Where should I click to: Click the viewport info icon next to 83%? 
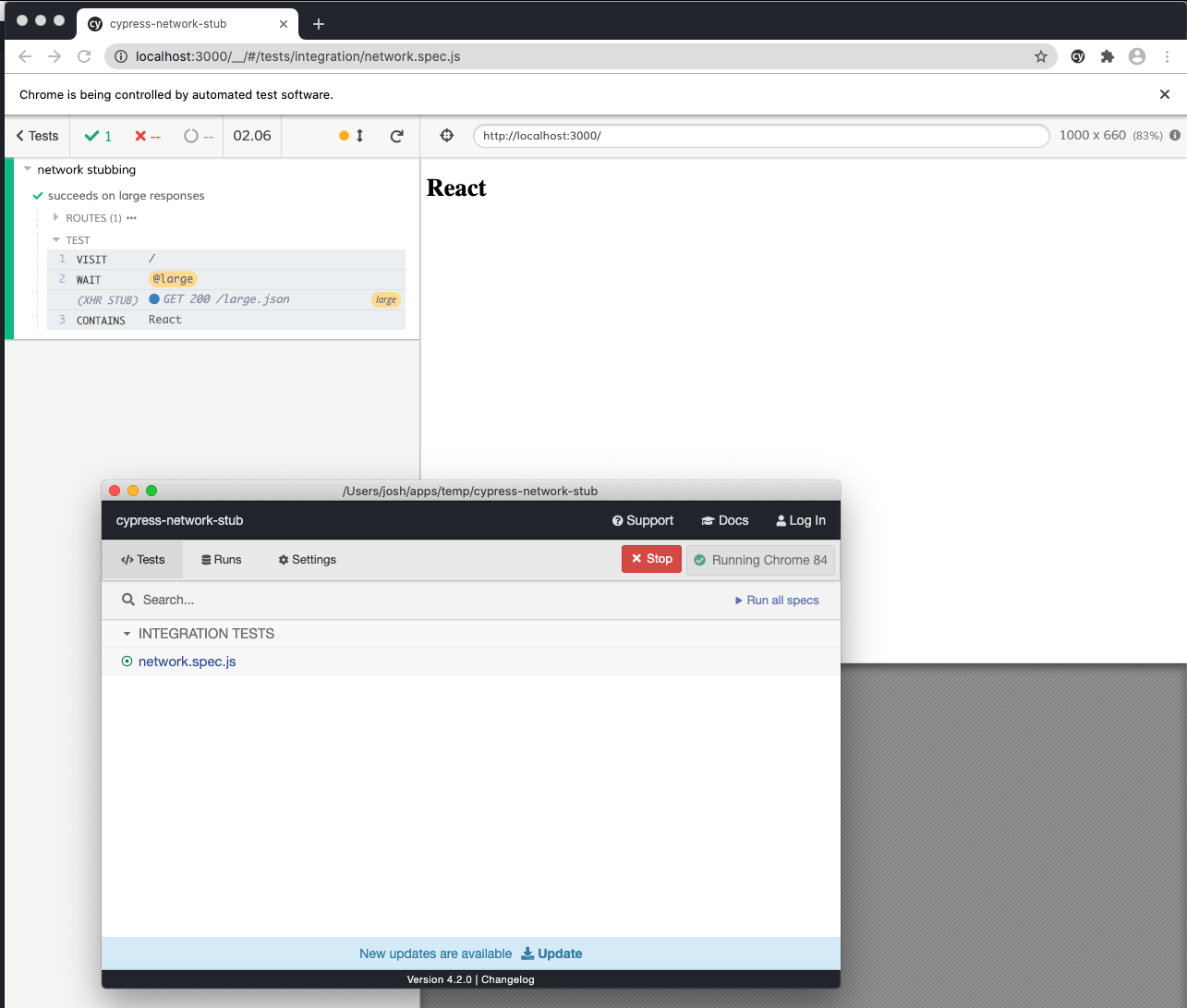click(x=1175, y=135)
